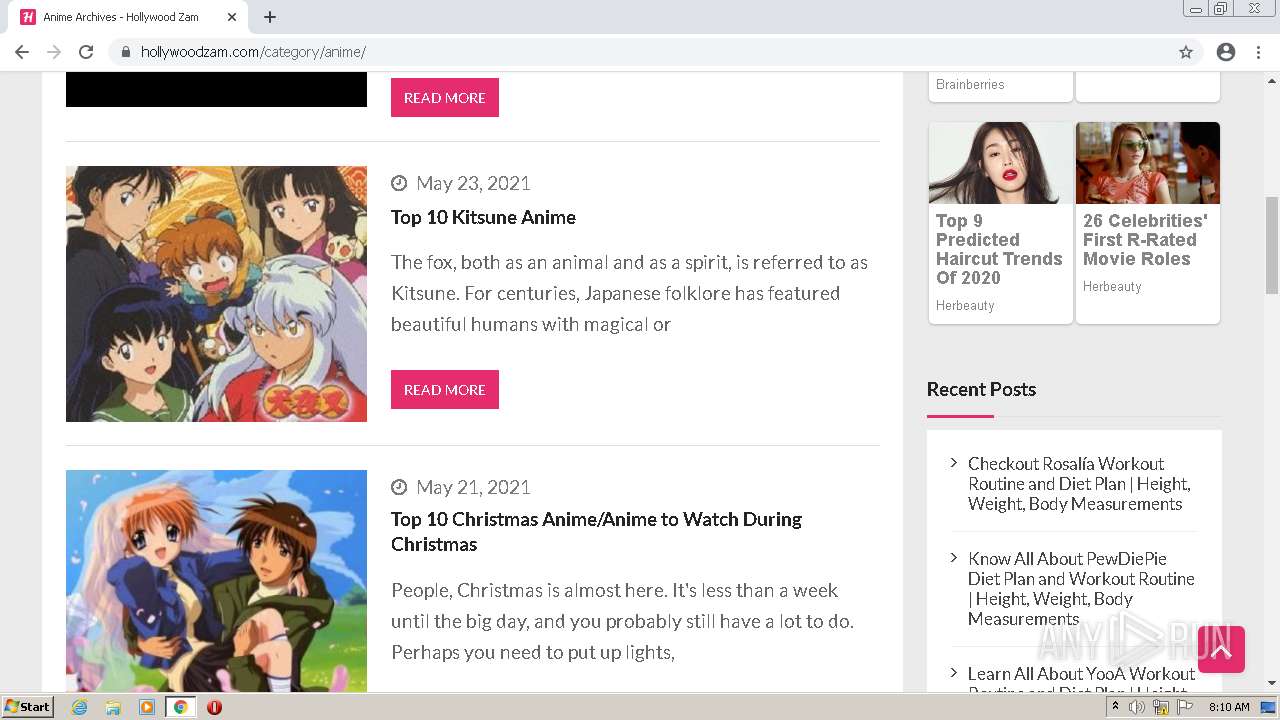The height and width of the screenshot is (720, 1280).
Task: Open 26 Celebrities' First R-Rated Movie Roles ad
Action: [1145, 240]
